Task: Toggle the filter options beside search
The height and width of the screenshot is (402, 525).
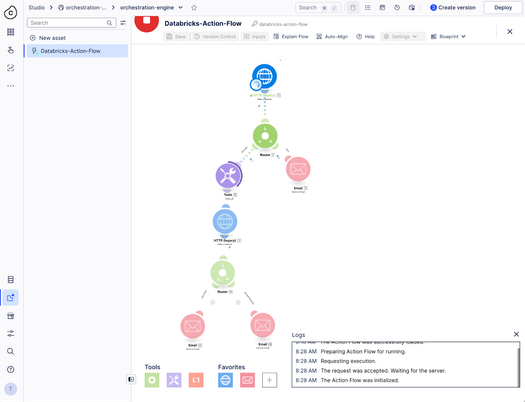Action: click(x=123, y=23)
